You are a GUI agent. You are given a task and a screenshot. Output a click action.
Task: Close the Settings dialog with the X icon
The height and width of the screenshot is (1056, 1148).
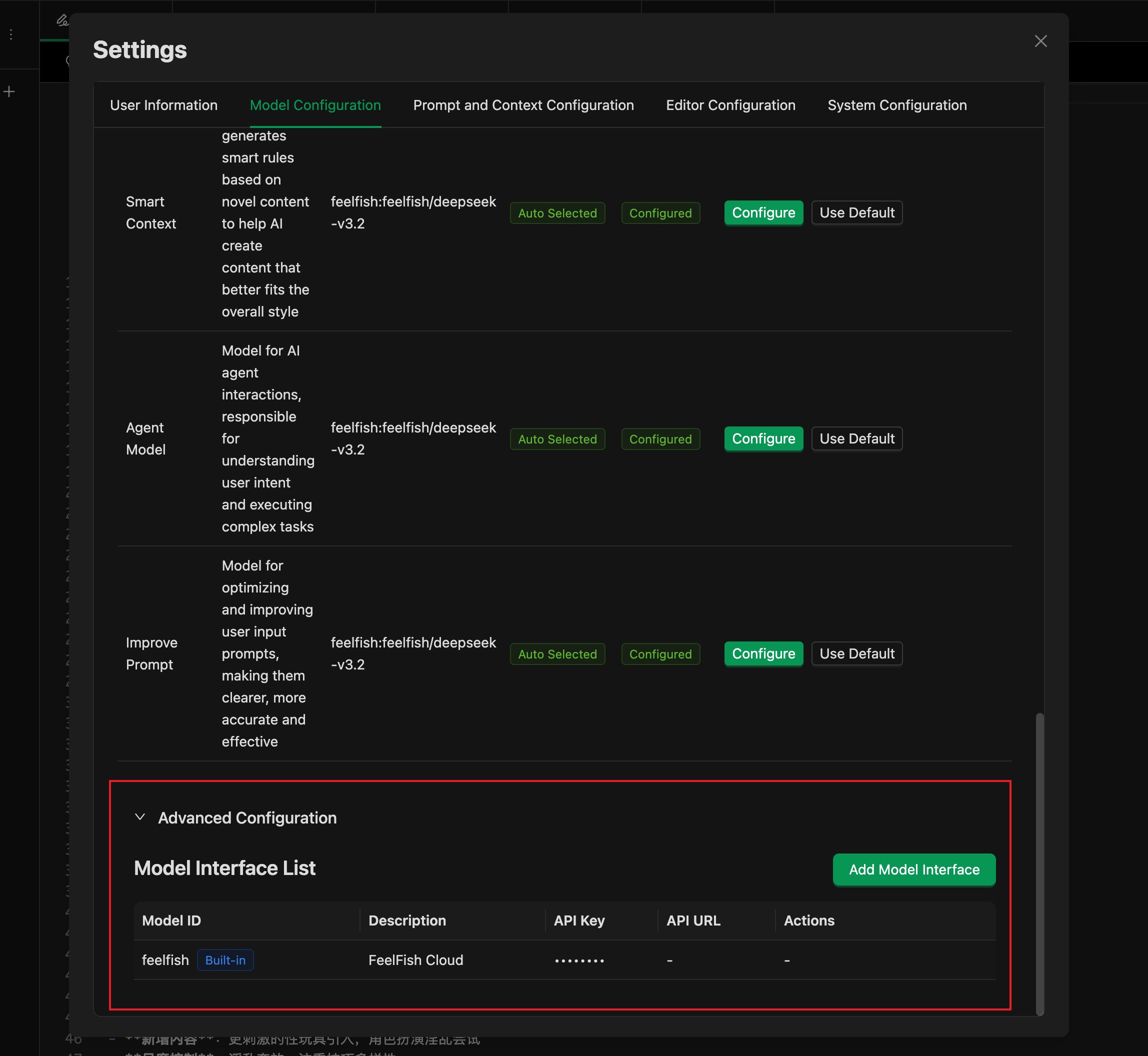point(1040,41)
